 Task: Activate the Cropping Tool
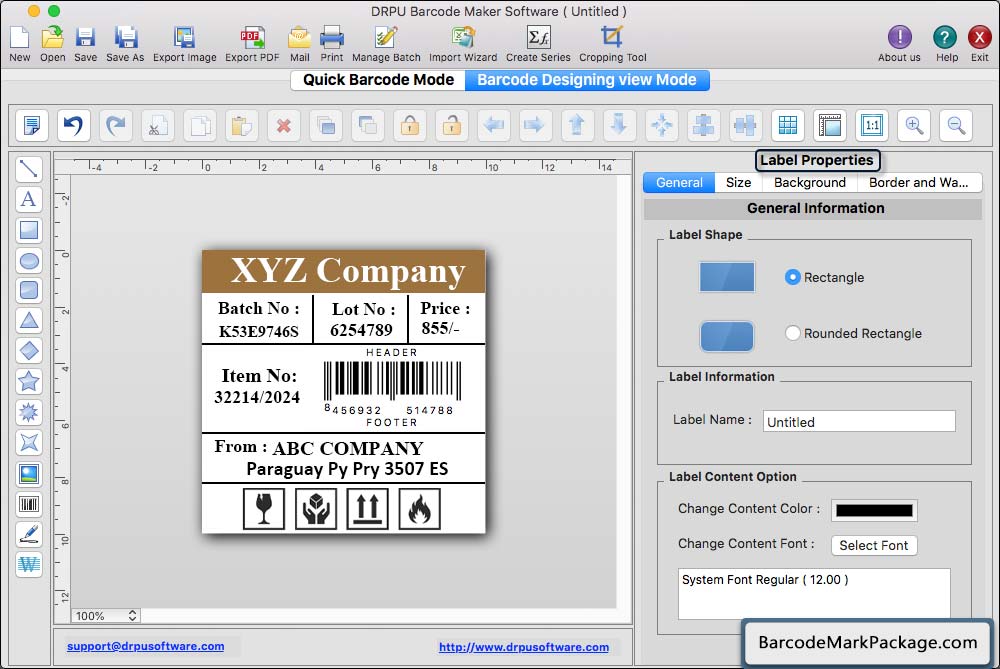(x=612, y=43)
